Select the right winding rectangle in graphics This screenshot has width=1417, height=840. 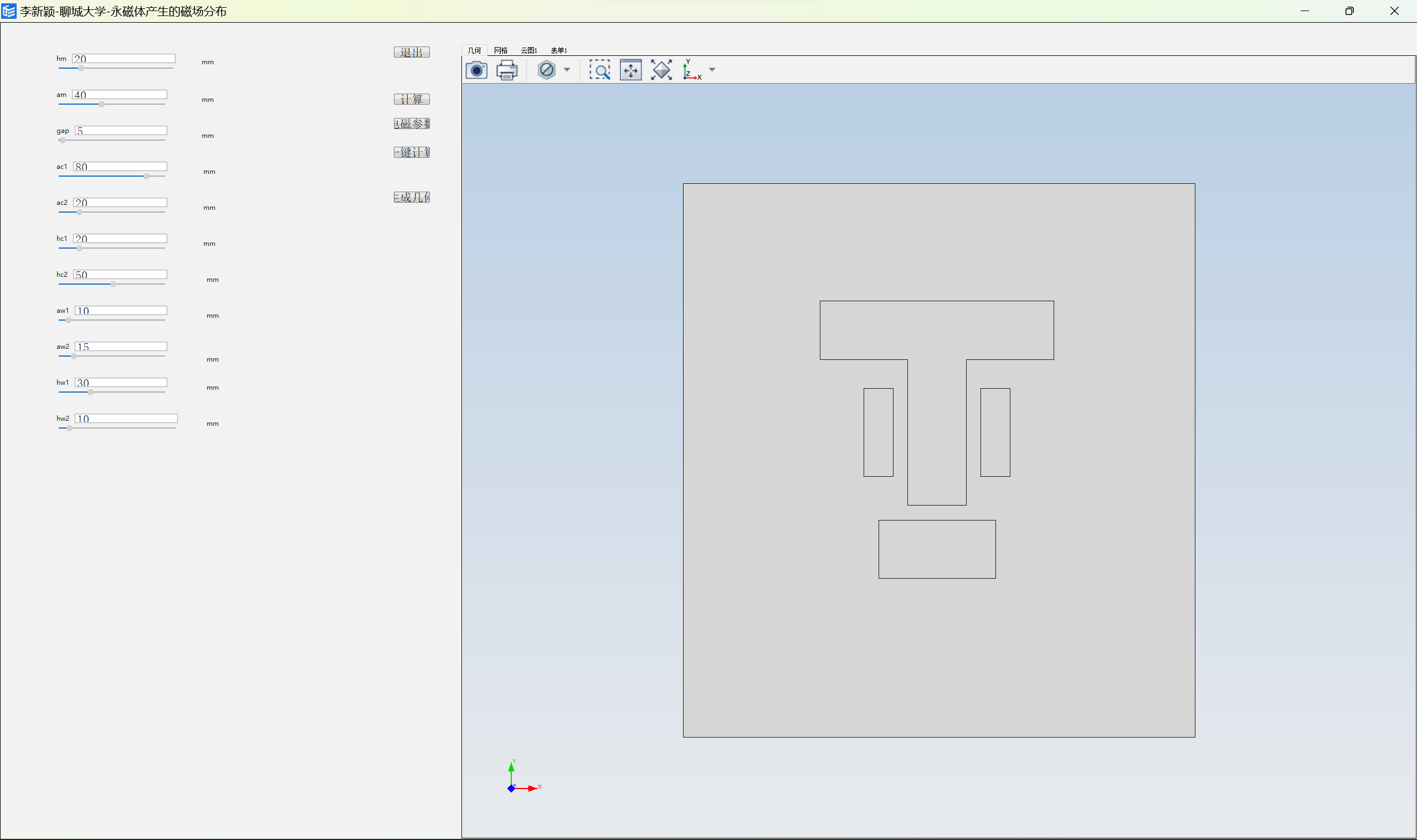pyautogui.click(x=995, y=432)
